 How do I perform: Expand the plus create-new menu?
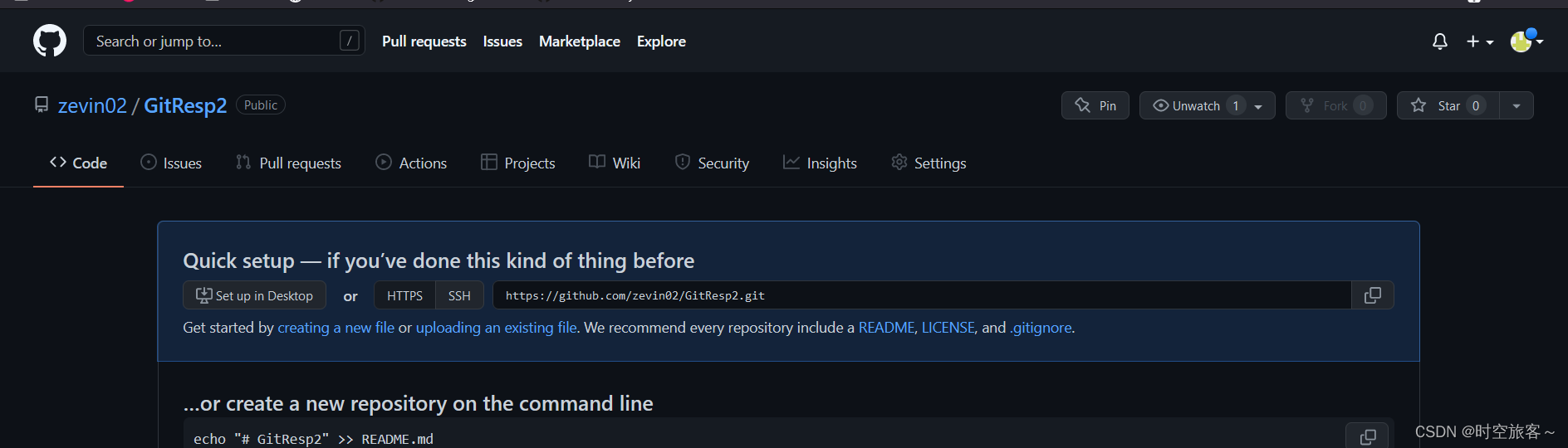click(1479, 41)
